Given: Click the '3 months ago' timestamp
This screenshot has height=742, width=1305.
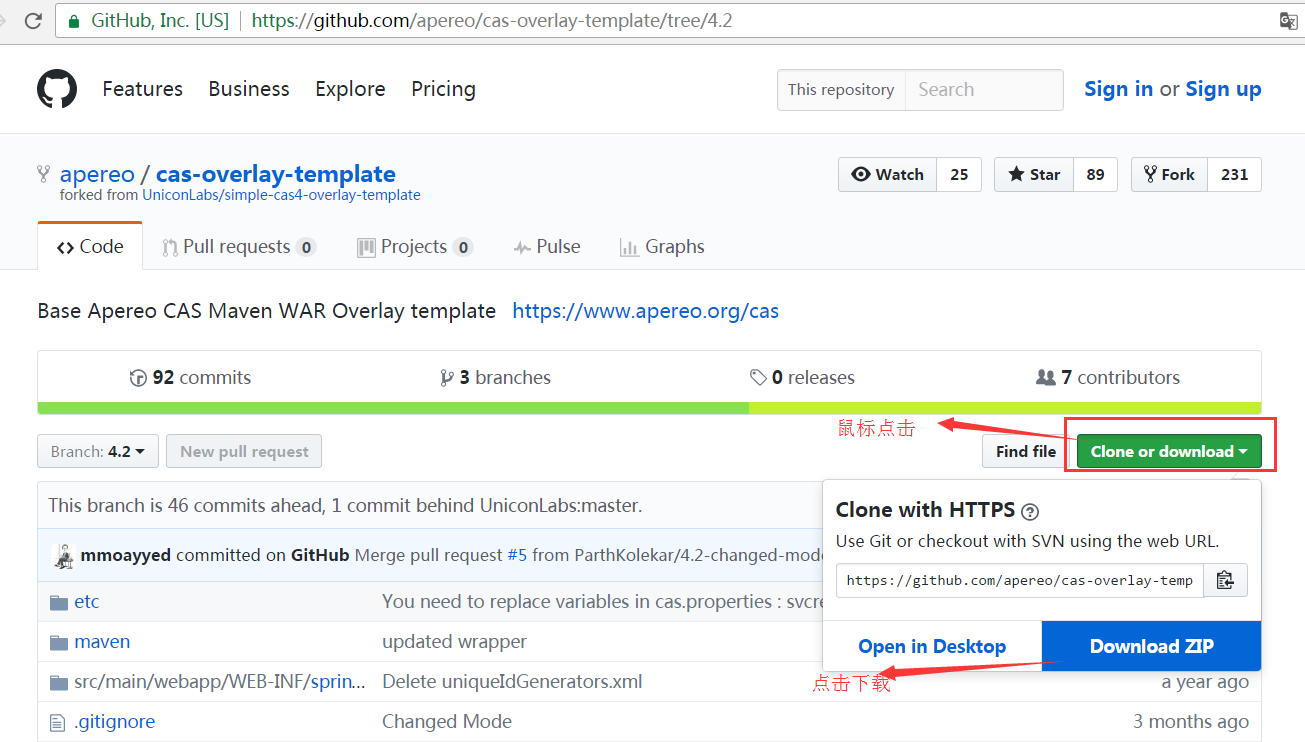Looking at the screenshot, I should [x=1191, y=722].
